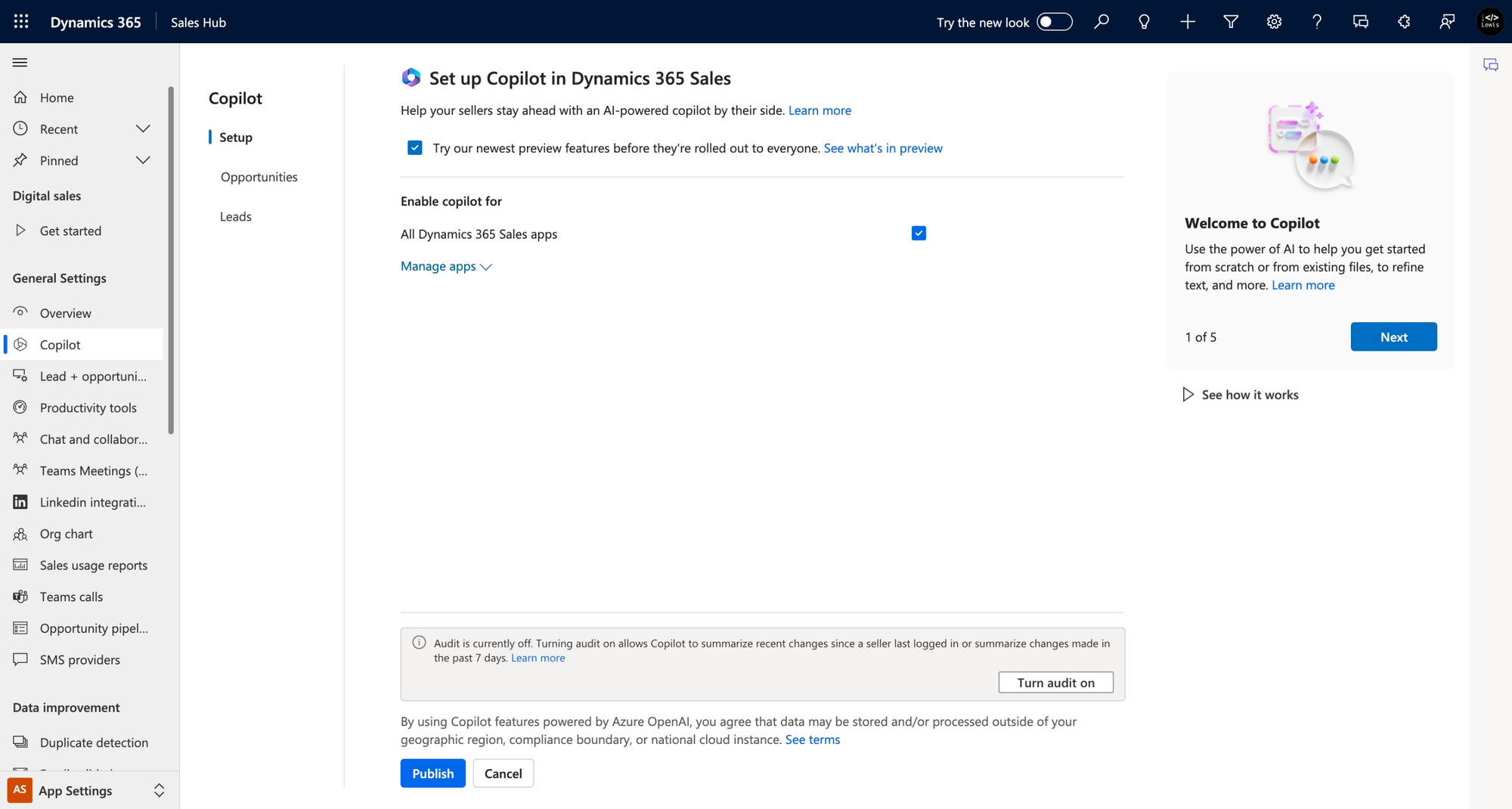The width and height of the screenshot is (1512, 809).
Task: Click the Turn audit on button
Action: [1055, 682]
